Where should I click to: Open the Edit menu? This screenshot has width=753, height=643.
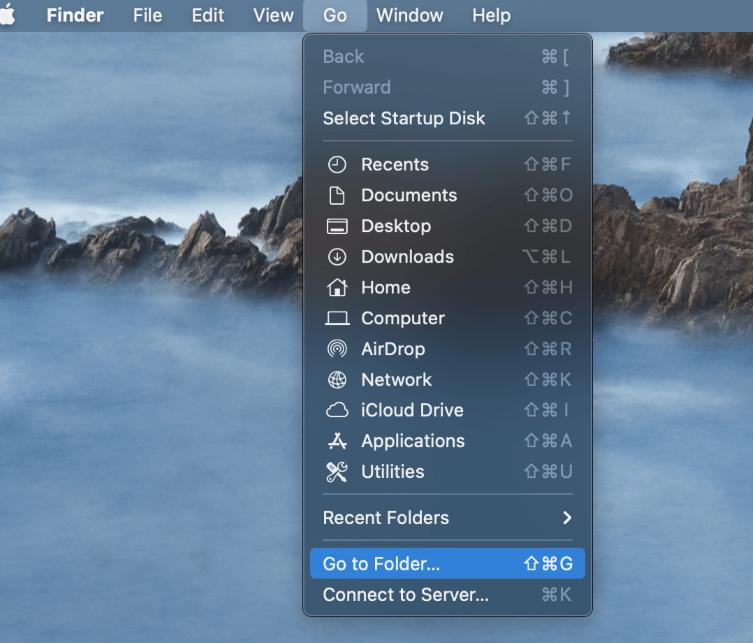(208, 15)
